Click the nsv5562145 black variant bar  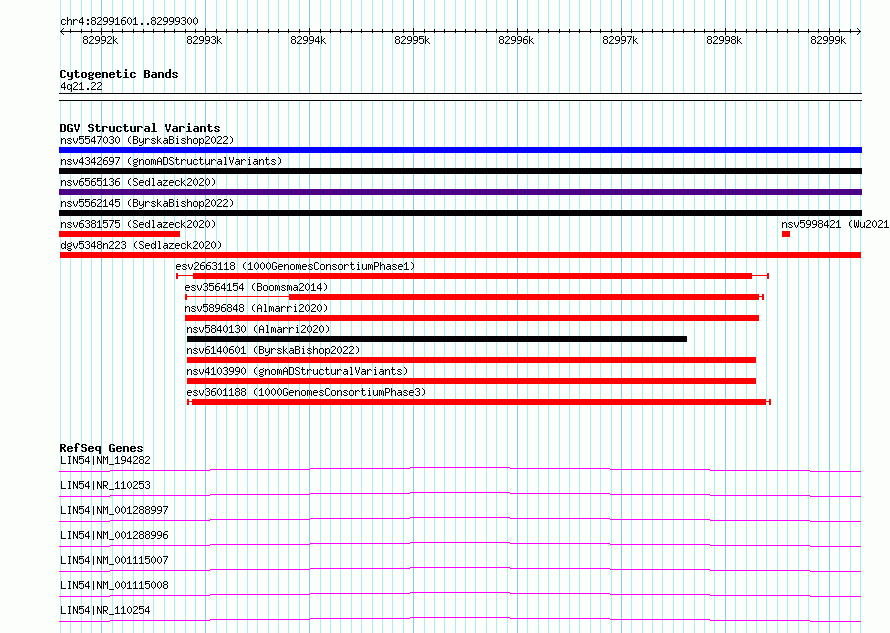pyautogui.click(x=460, y=213)
